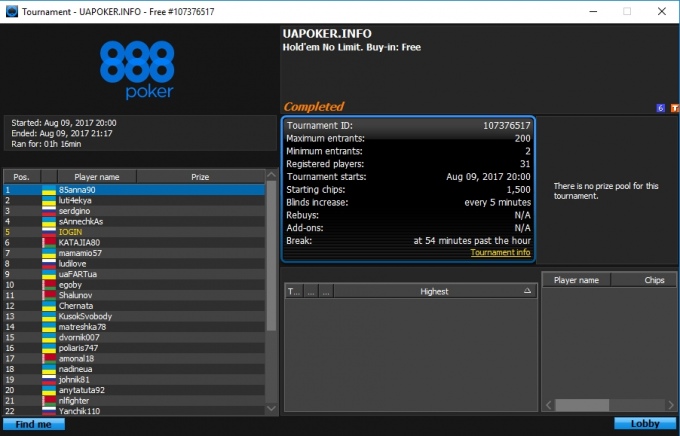680x436 pixels.
Task: Close the tournament window
Action: coord(662,11)
